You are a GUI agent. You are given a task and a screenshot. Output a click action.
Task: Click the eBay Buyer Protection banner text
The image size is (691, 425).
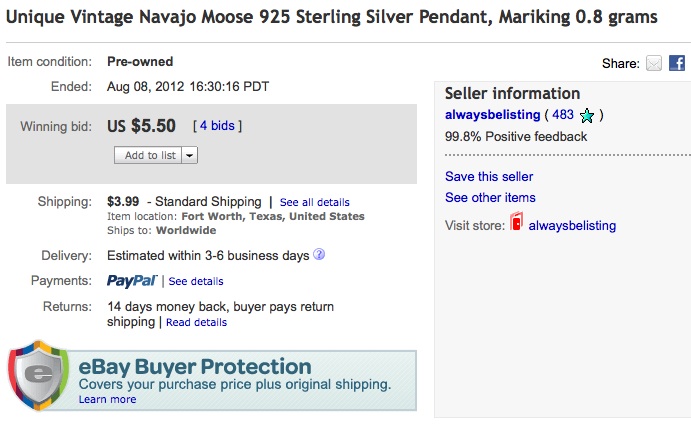[195, 367]
